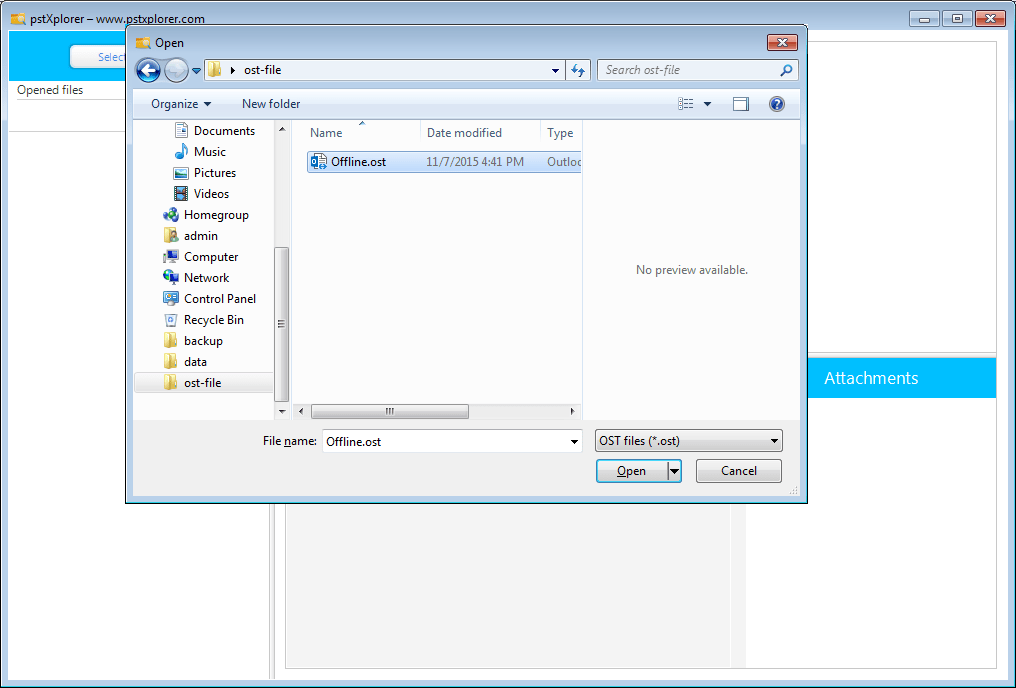Click the Pictures library icon
1016x688 pixels.
click(x=181, y=173)
